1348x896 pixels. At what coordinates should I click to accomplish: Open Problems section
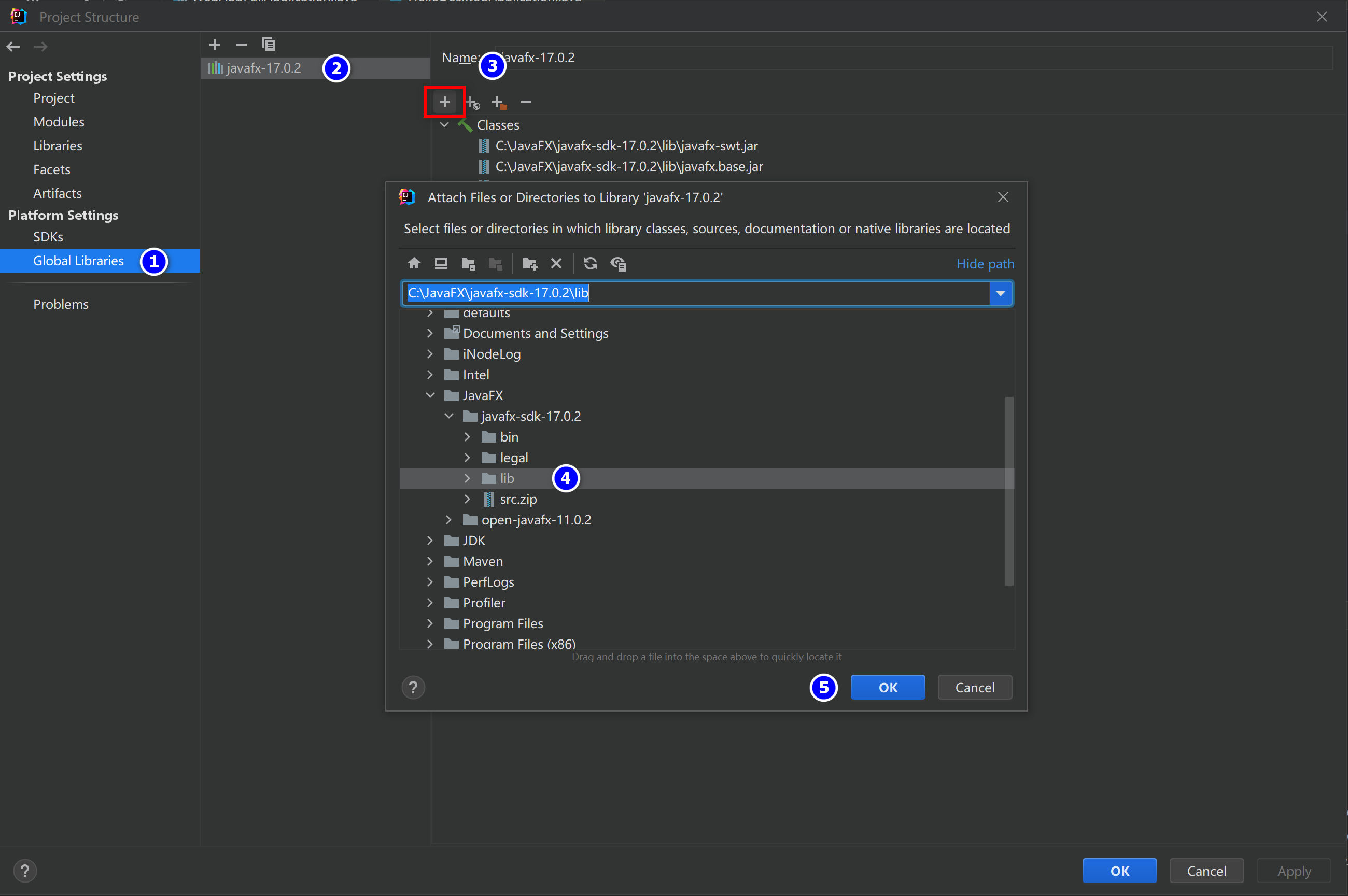(x=61, y=304)
